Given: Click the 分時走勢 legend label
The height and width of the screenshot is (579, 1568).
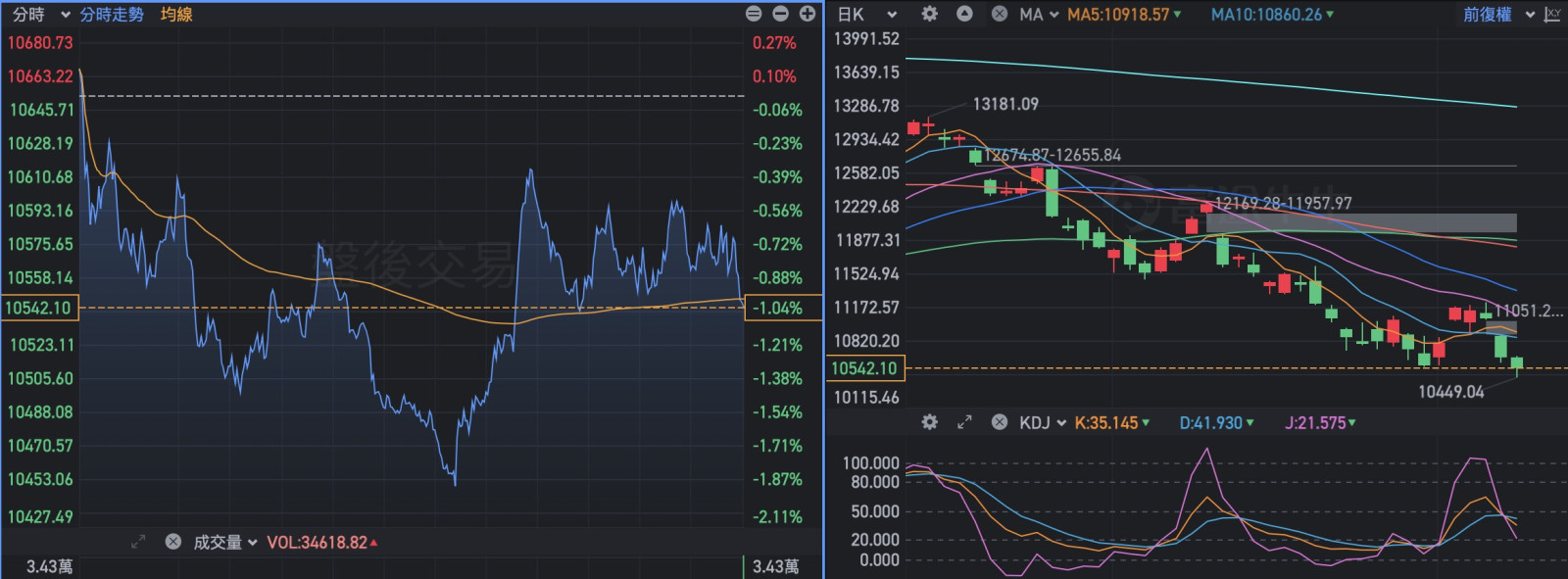Looking at the screenshot, I should tap(112, 14).
